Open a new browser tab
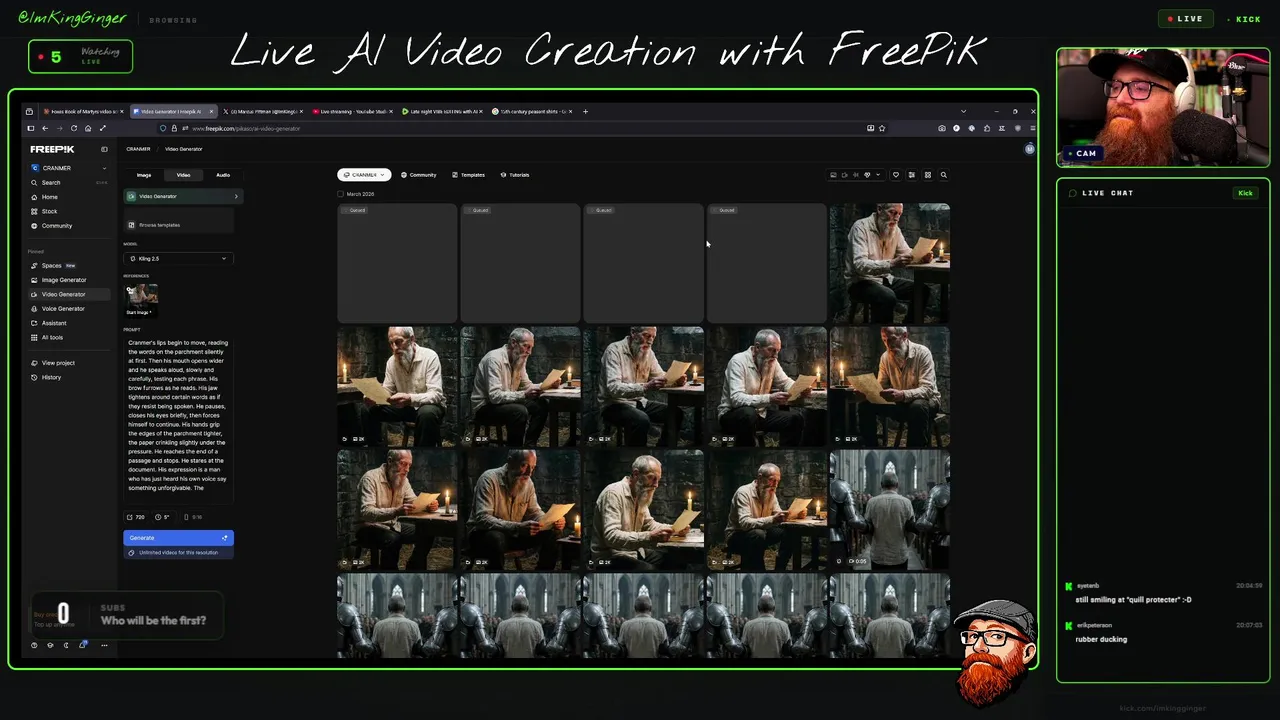This screenshot has height=720, width=1280. click(585, 112)
